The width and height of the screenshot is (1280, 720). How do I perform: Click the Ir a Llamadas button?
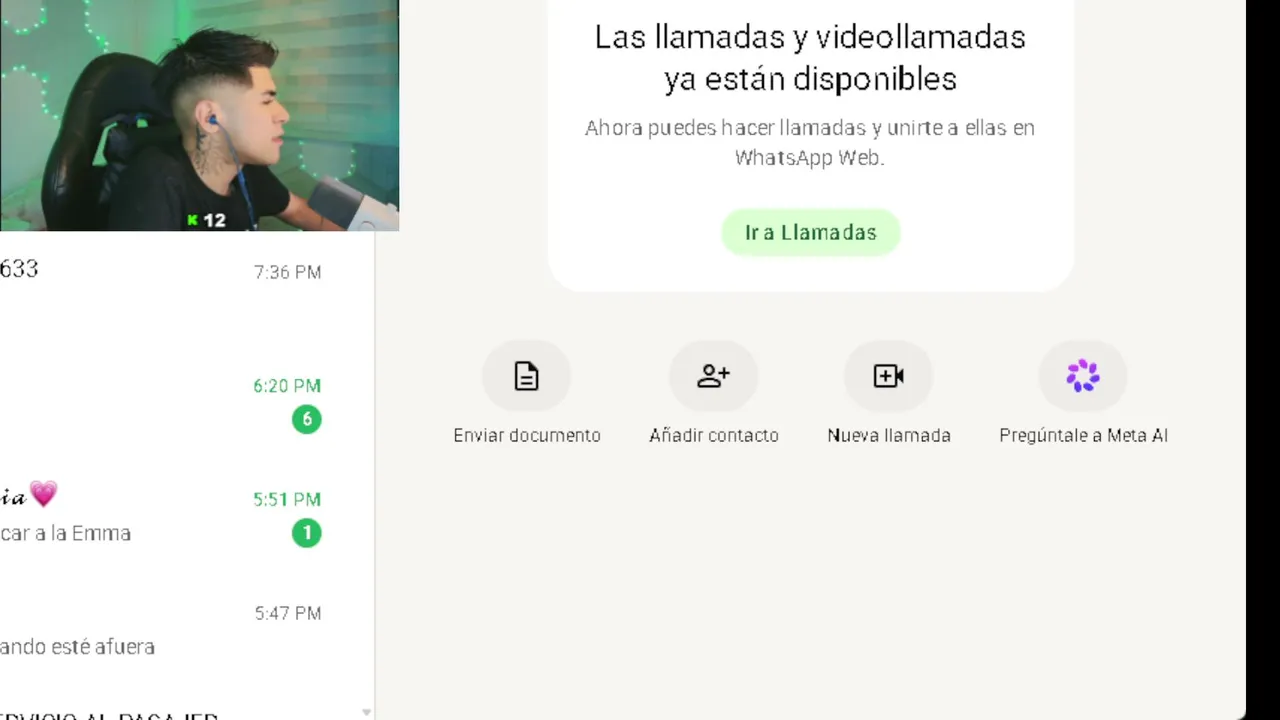pyautogui.click(x=811, y=232)
